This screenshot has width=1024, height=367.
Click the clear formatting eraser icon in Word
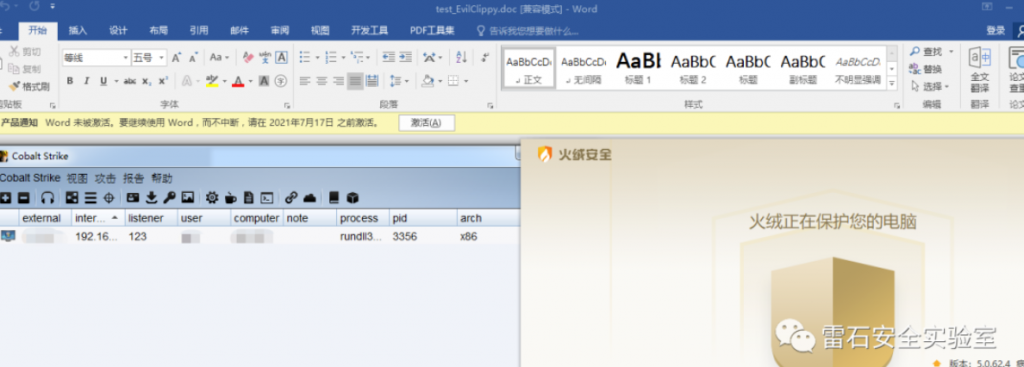coord(248,57)
